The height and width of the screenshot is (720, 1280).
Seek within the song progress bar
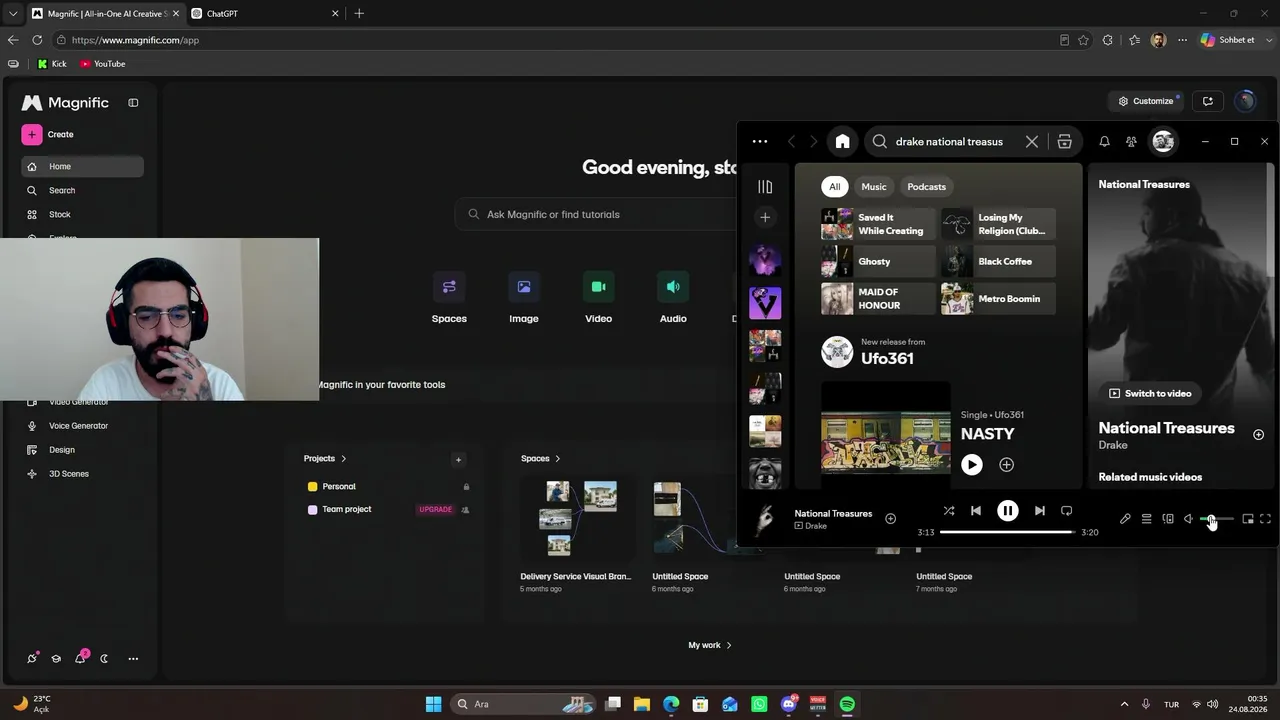click(x=1007, y=532)
